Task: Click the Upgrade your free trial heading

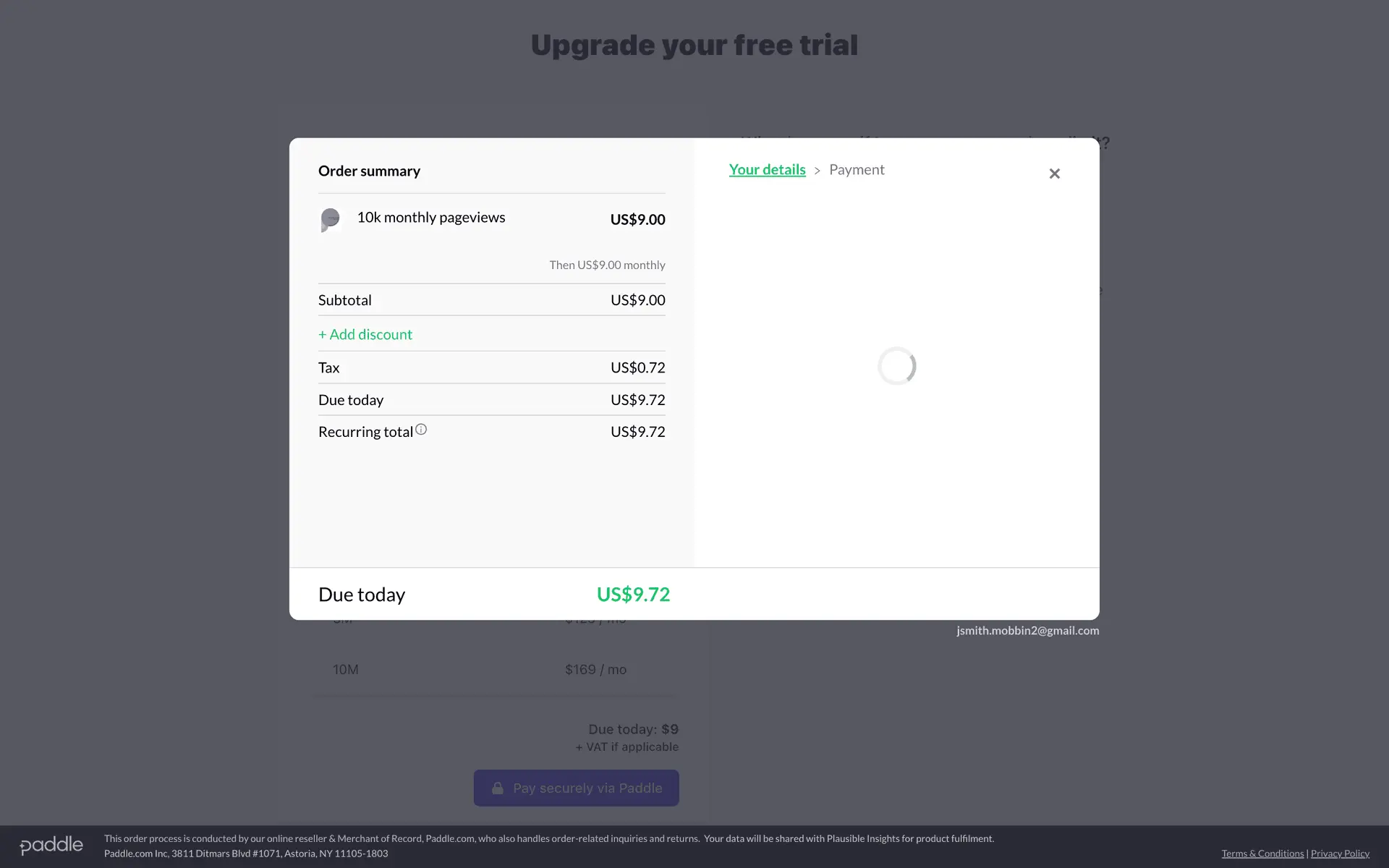Action: pyautogui.click(x=694, y=45)
